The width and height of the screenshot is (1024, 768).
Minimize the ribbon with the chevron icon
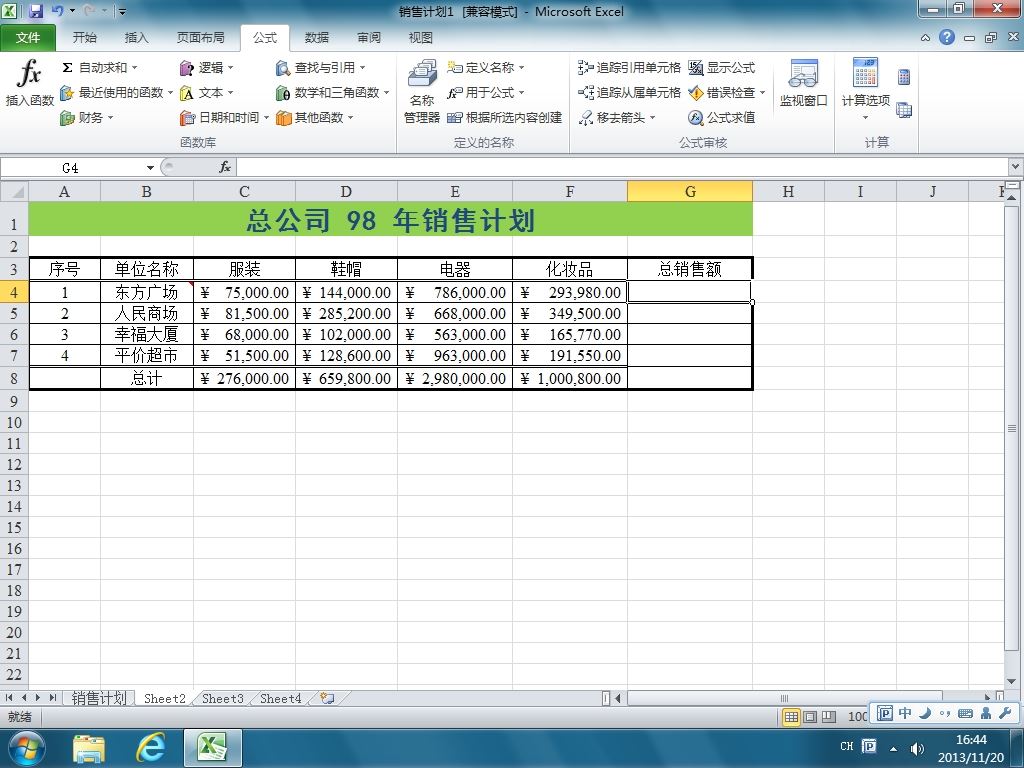click(x=925, y=38)
